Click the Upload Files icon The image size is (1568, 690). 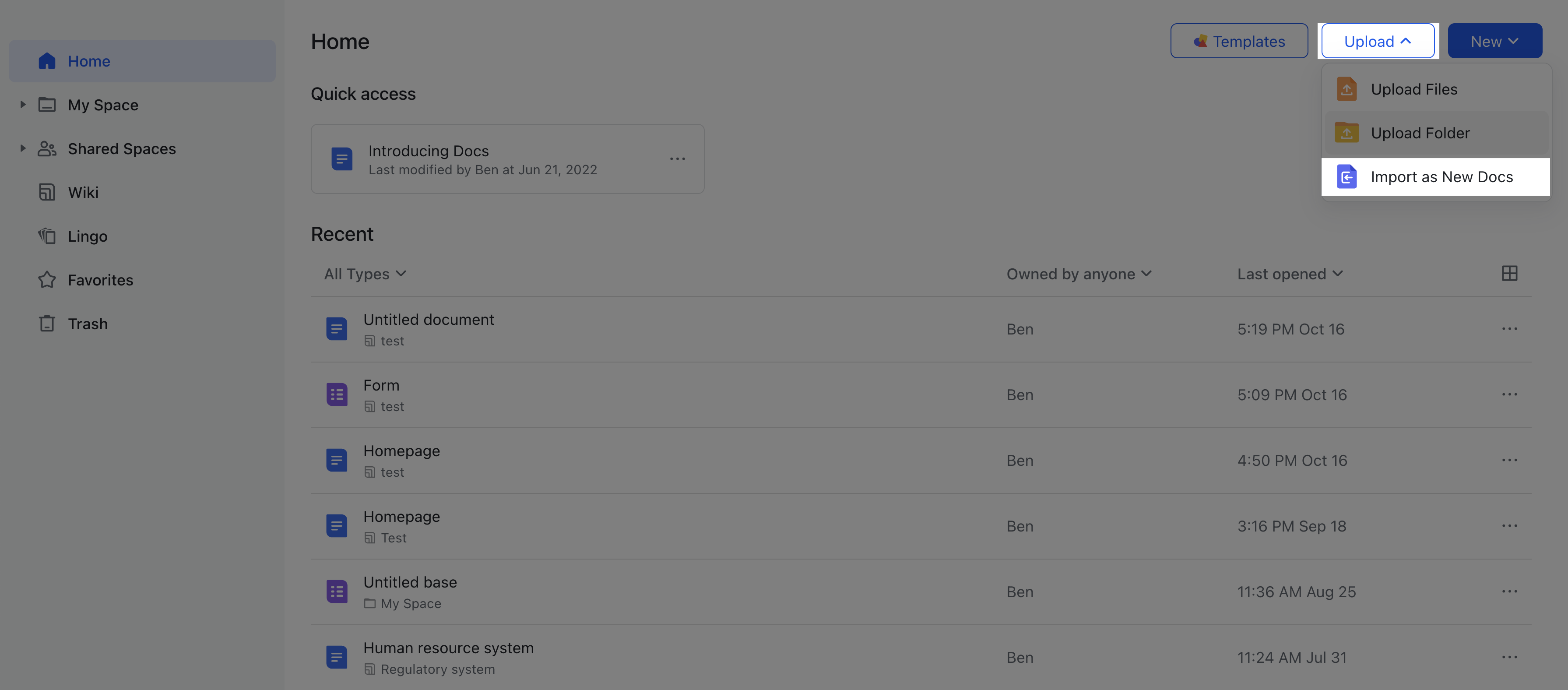(1347, 89)
